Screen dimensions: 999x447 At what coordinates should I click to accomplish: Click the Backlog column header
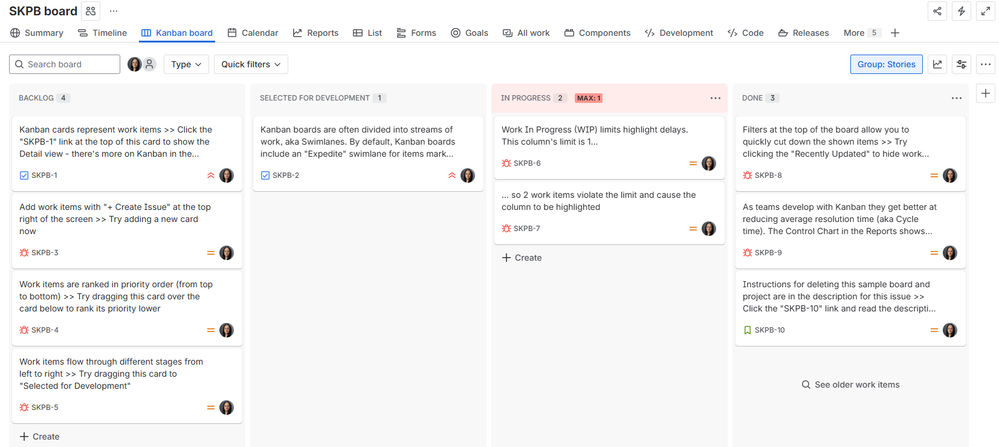pos(36,98)
